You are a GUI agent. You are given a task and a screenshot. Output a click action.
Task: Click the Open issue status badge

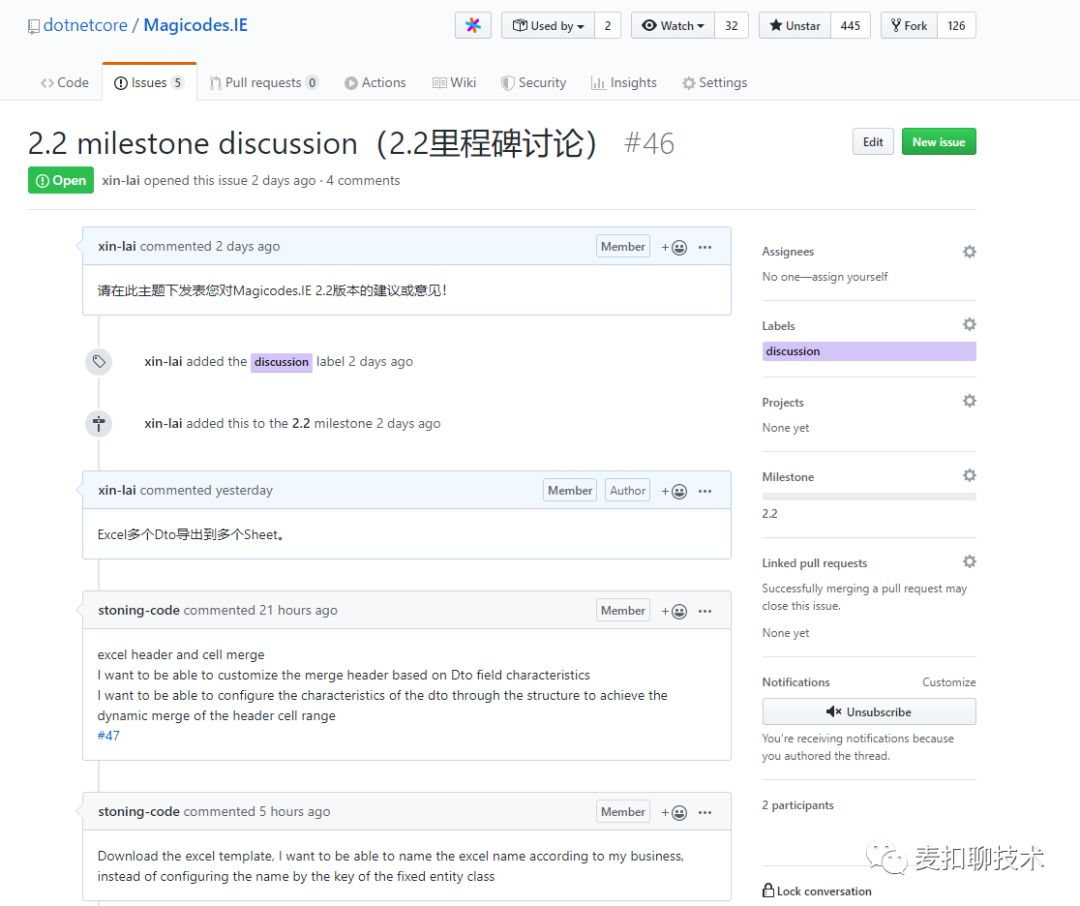click(61, 181)
